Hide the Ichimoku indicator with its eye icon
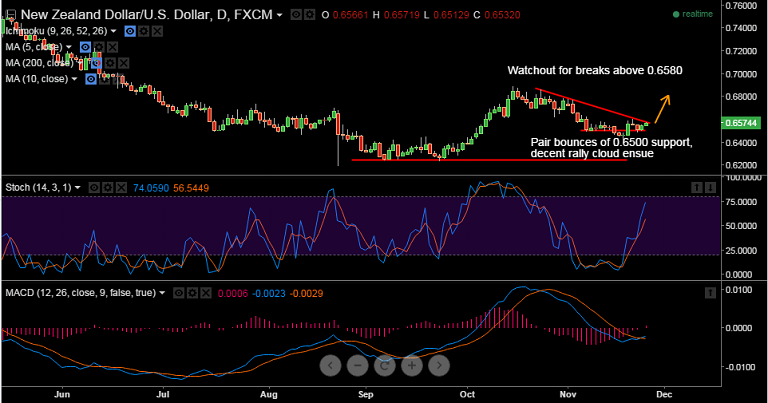 (130, 31)
